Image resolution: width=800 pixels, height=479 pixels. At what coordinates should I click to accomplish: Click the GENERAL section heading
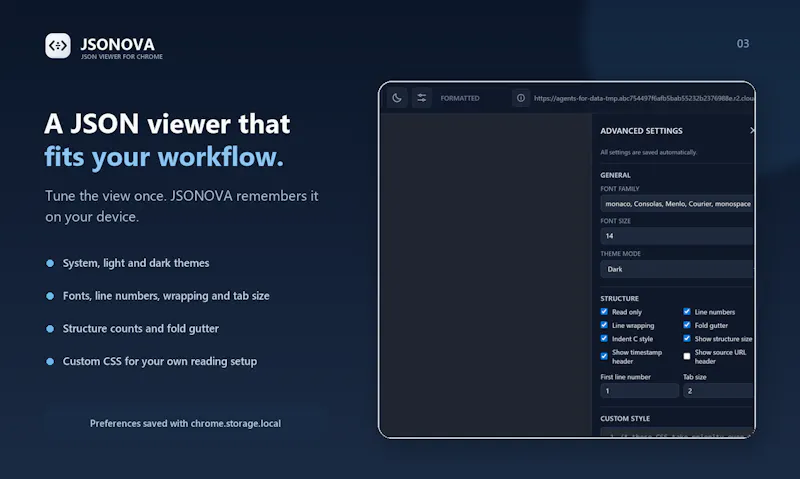tap(615, 175)
